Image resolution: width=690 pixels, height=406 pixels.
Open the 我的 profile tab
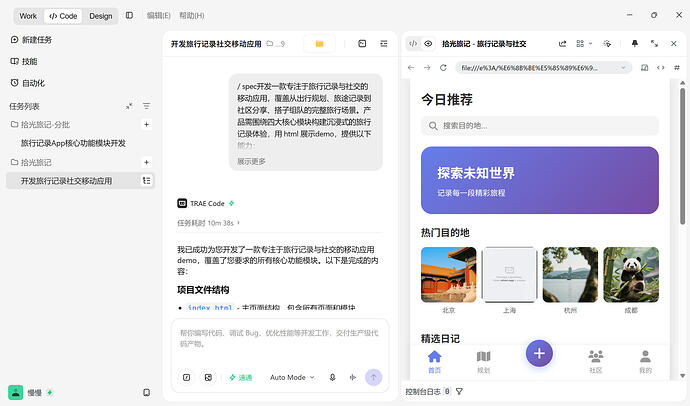(645, 362)
